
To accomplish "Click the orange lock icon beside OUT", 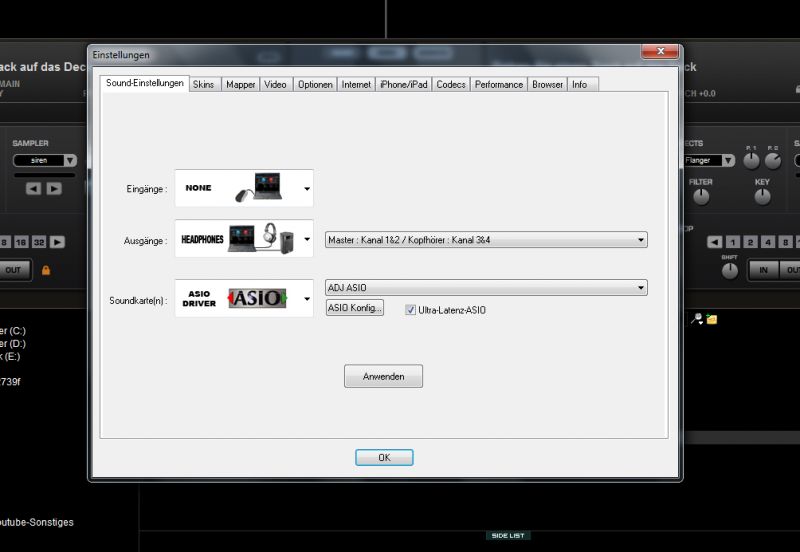I will [x=45, y=270].
